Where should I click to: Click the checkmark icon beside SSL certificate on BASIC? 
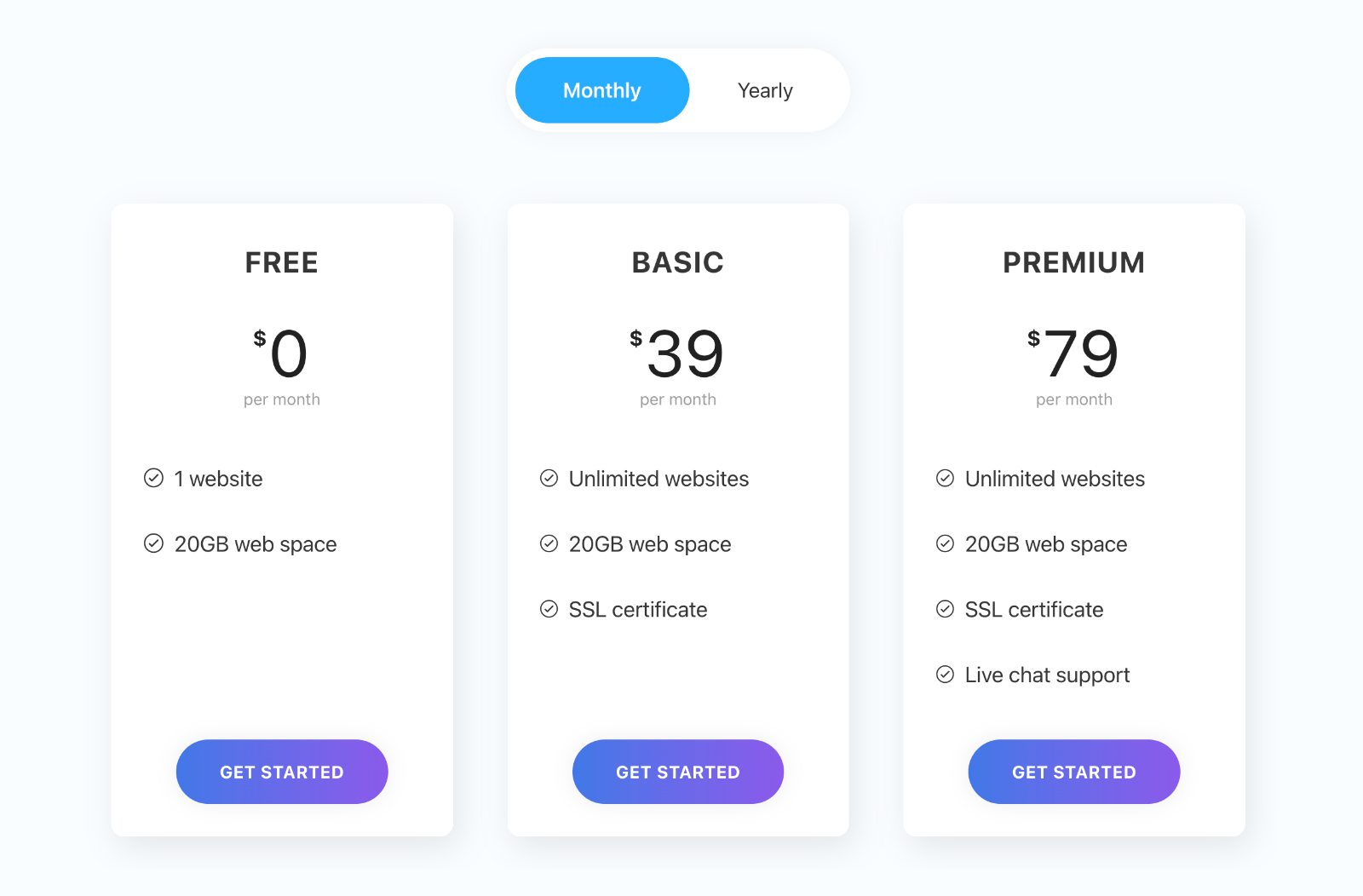pyautogui.click(x=549, y=608)
